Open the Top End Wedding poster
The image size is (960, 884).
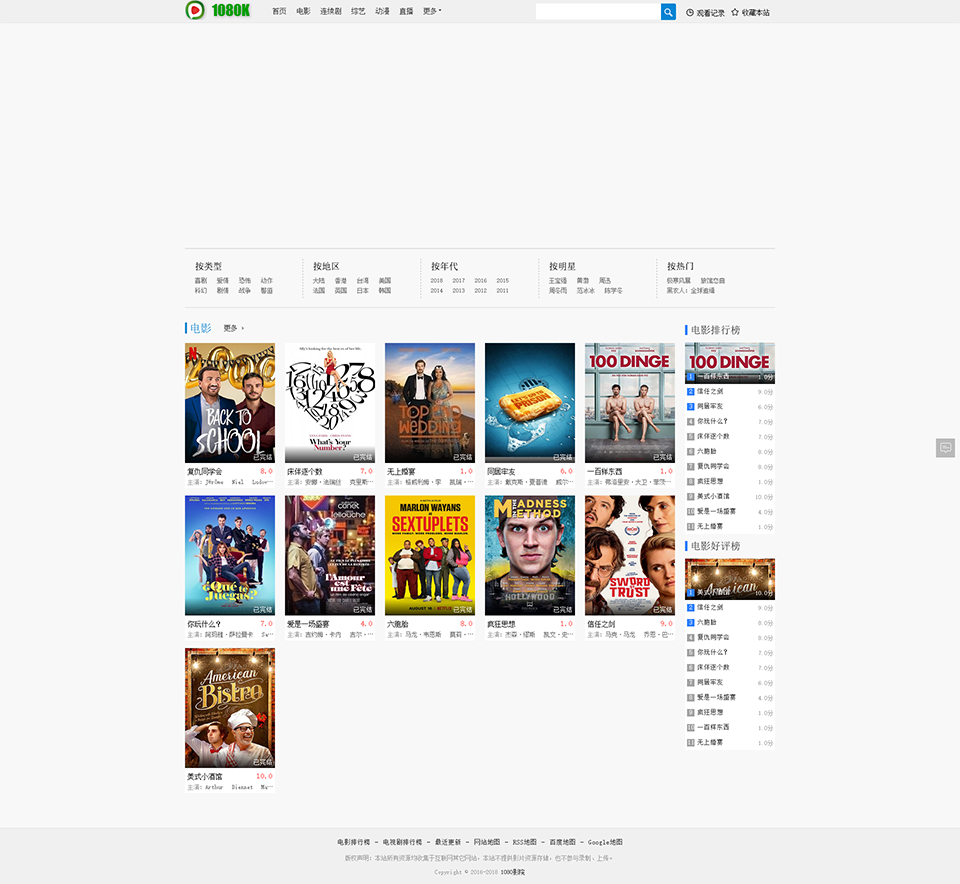430,403
